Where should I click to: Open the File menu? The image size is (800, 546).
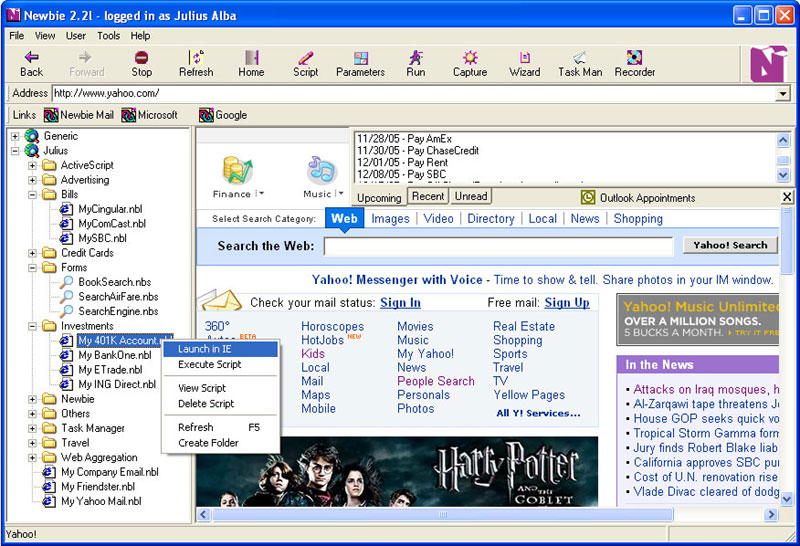click(16, 36)
